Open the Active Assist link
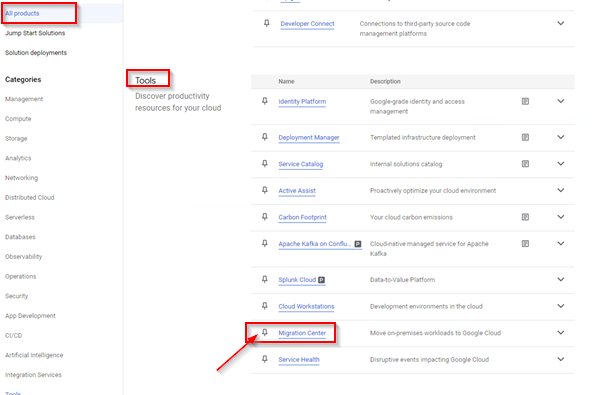 coord(297,191)
